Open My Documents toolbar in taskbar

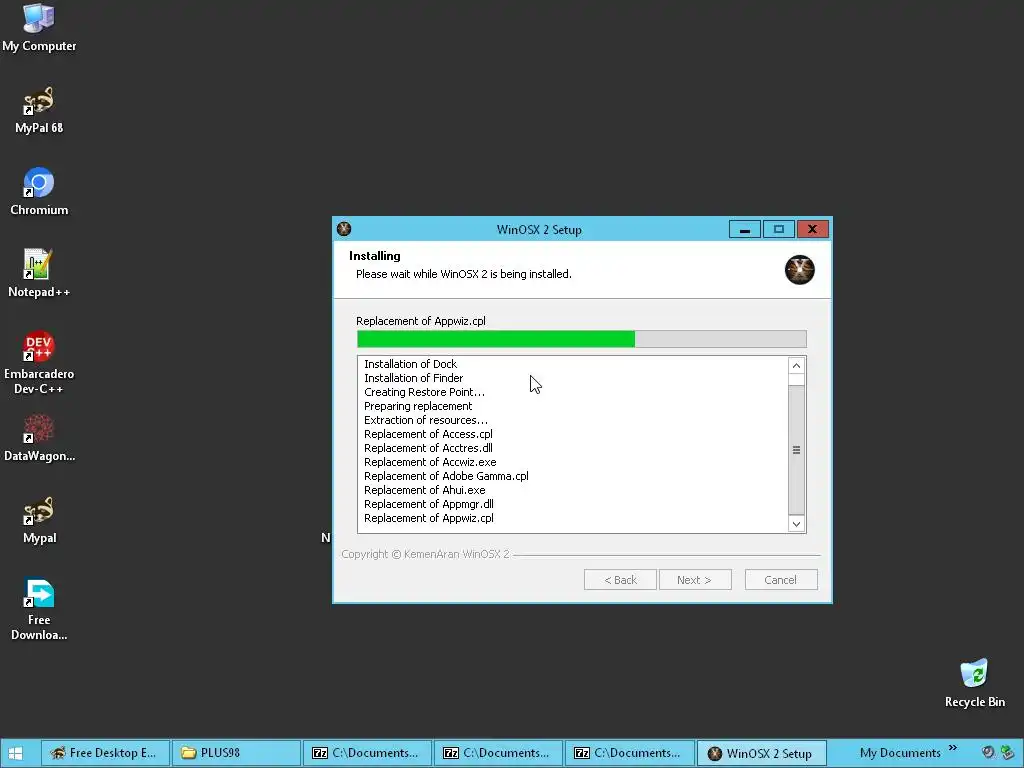900,753
